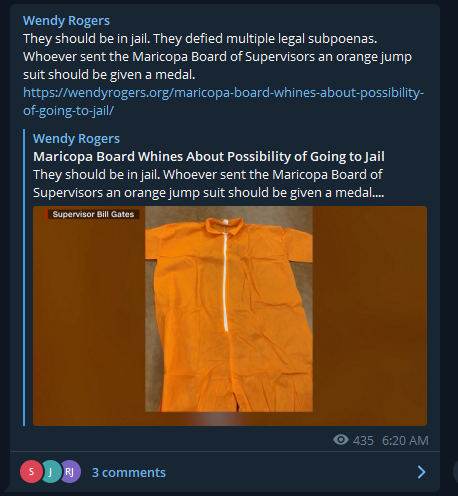Open the Wendy Rogers link preview site name
458x496 pixels.
[76, 139]
